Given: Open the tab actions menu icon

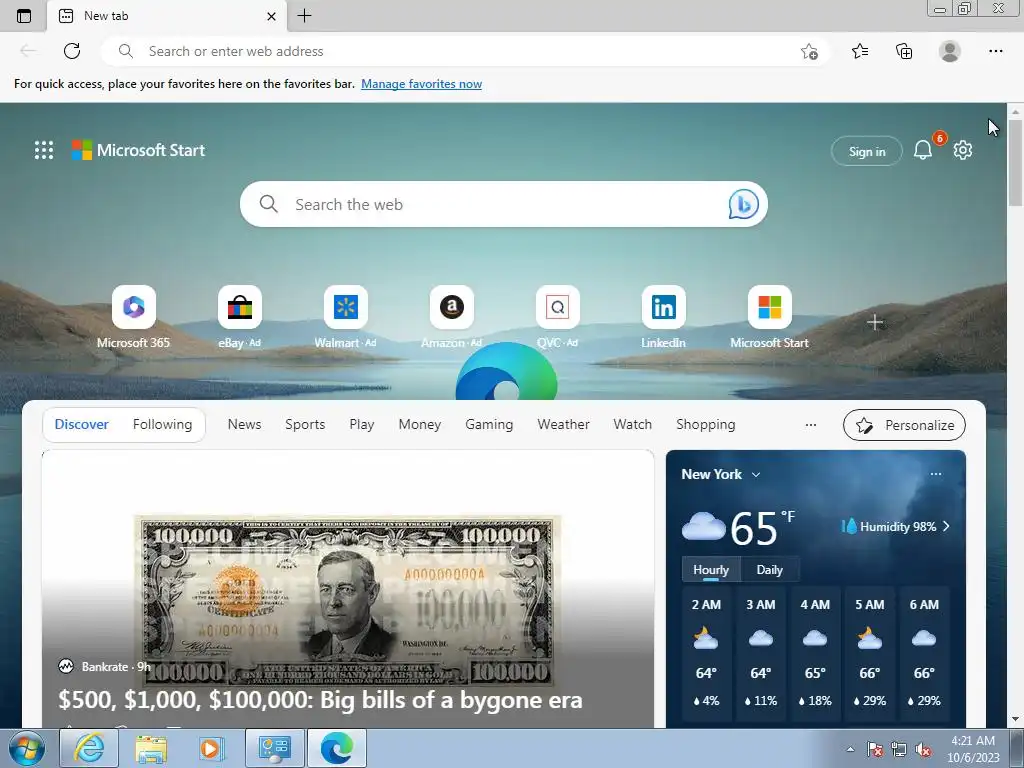Looking at the screenshot, I should [24, 16].
